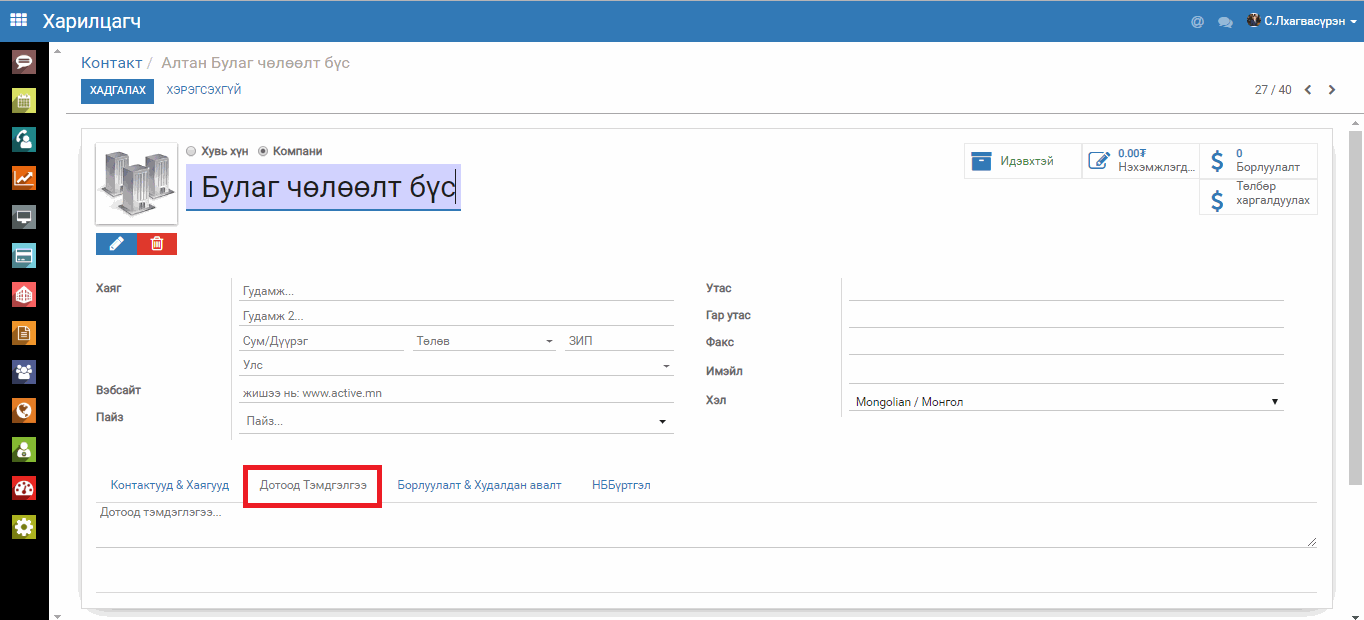Open the red gauge dashboard icon
The width and height of the screenshot is (1364, 620).
(x=24, y=488)
